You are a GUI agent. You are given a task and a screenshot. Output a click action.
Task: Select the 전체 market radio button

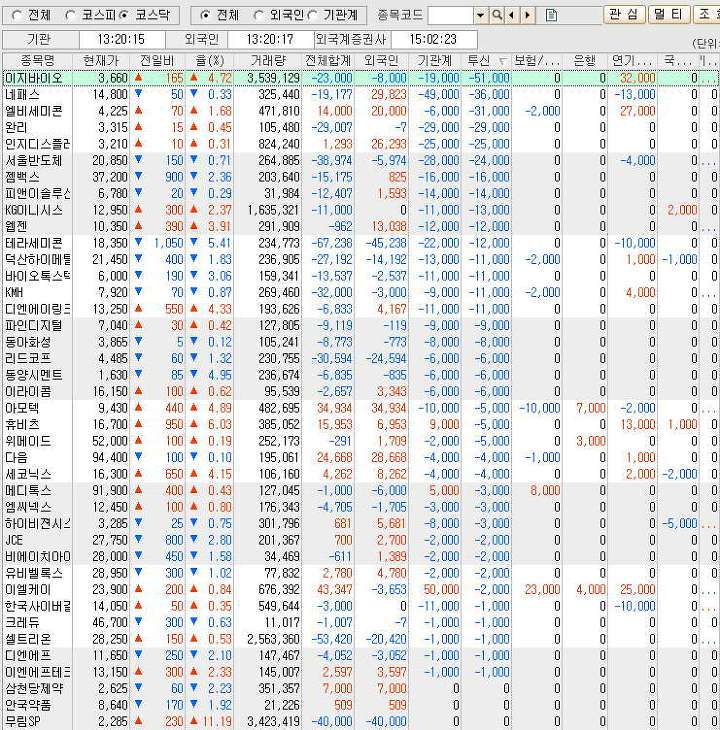(x=18, y=15)
